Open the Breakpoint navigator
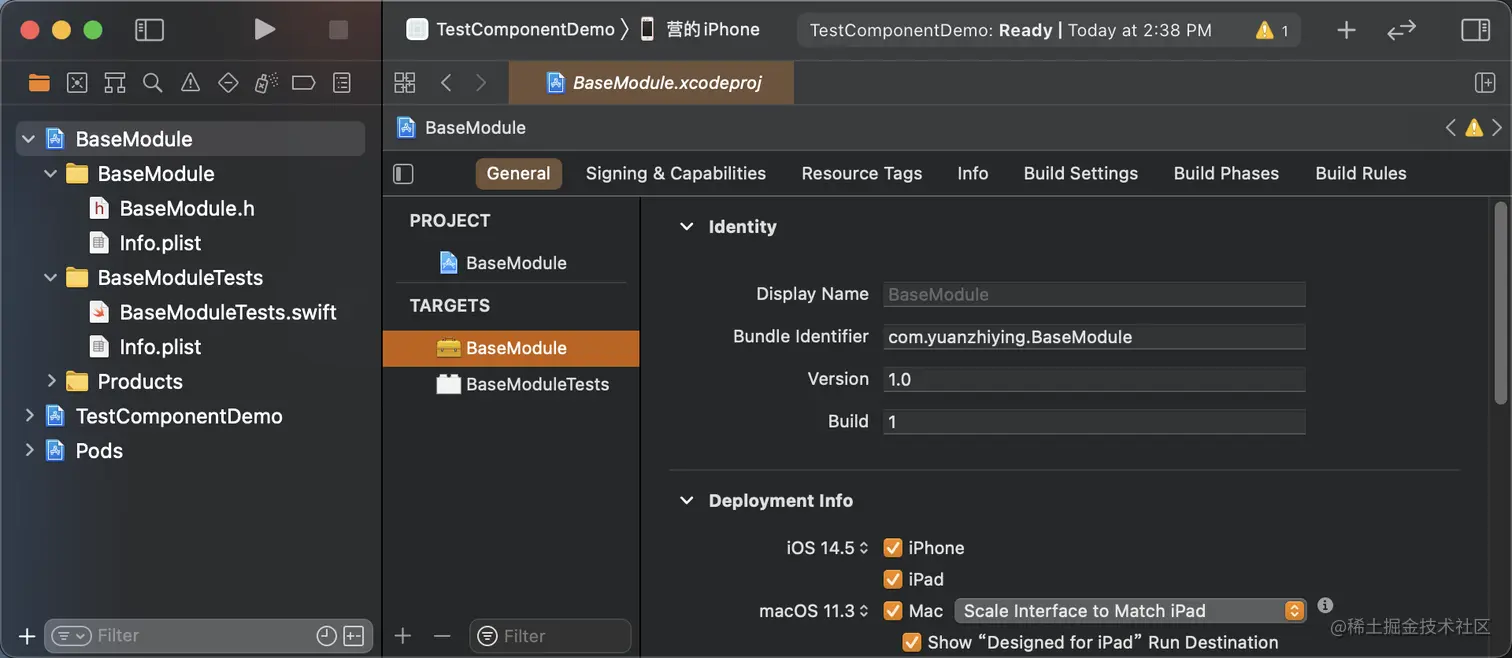This screenshot has height=658, width=1512. click(303, 83)
